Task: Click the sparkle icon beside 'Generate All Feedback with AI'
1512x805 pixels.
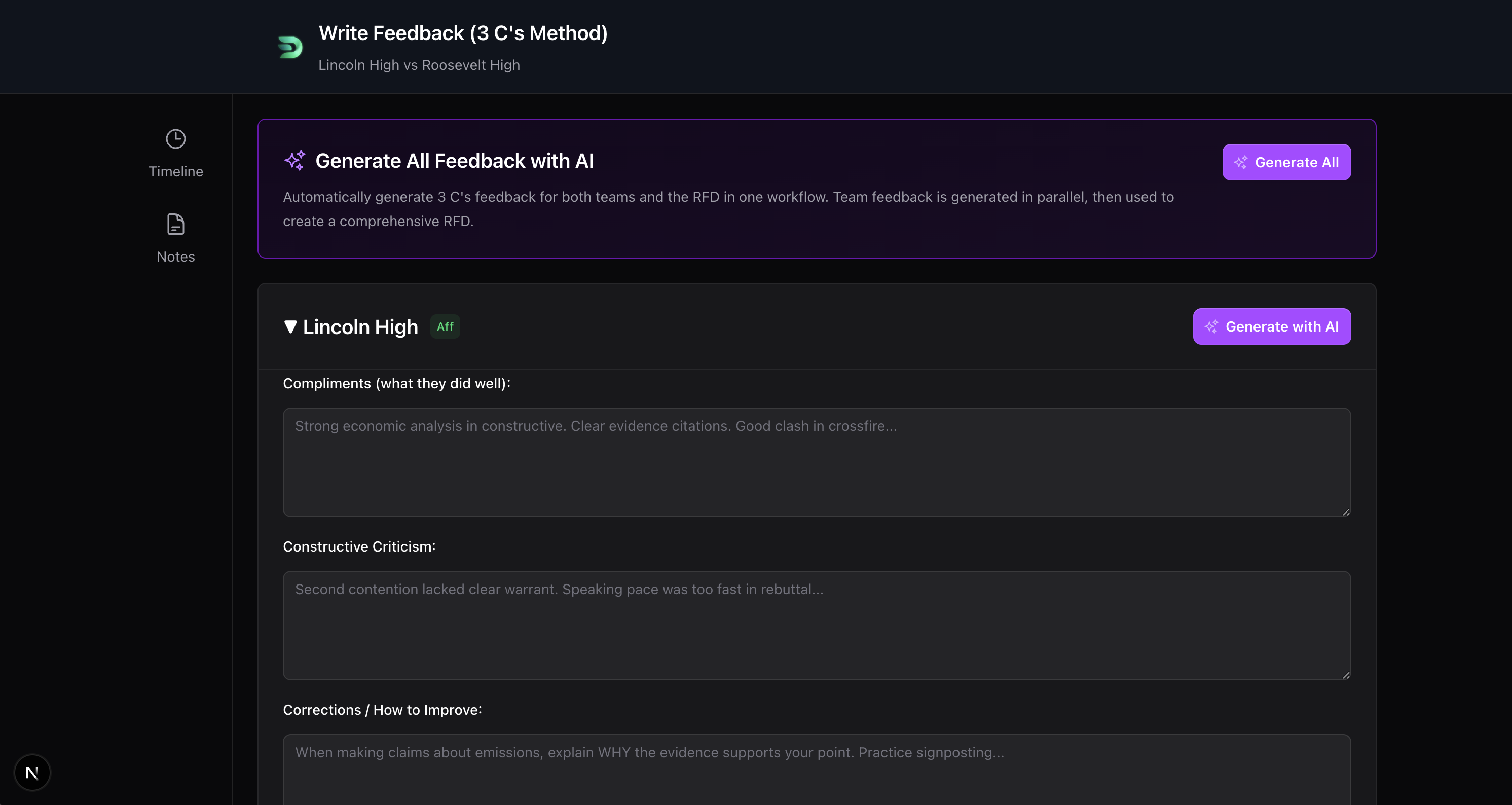Action: 295,160
